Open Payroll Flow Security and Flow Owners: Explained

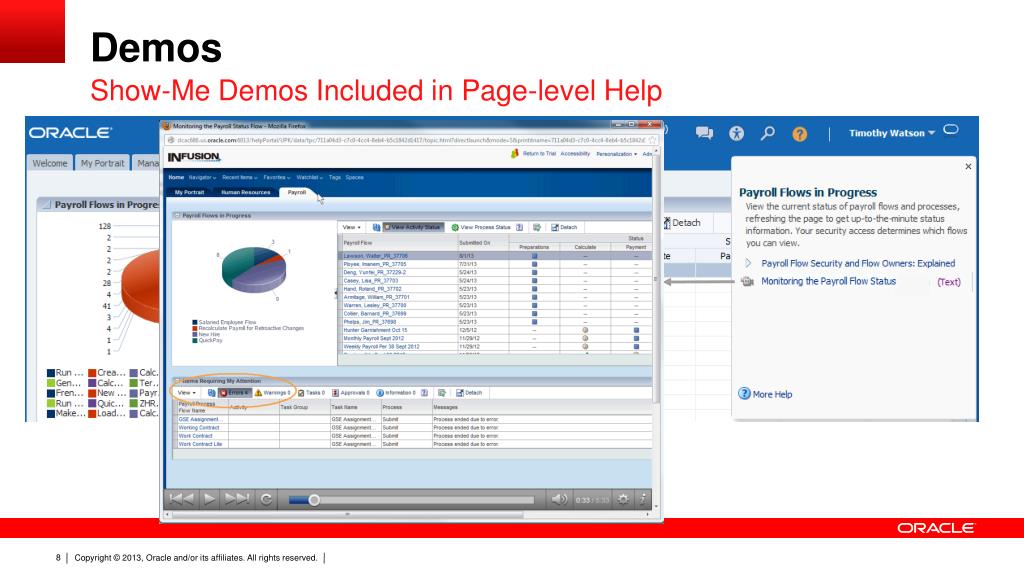tap(858, 263)
